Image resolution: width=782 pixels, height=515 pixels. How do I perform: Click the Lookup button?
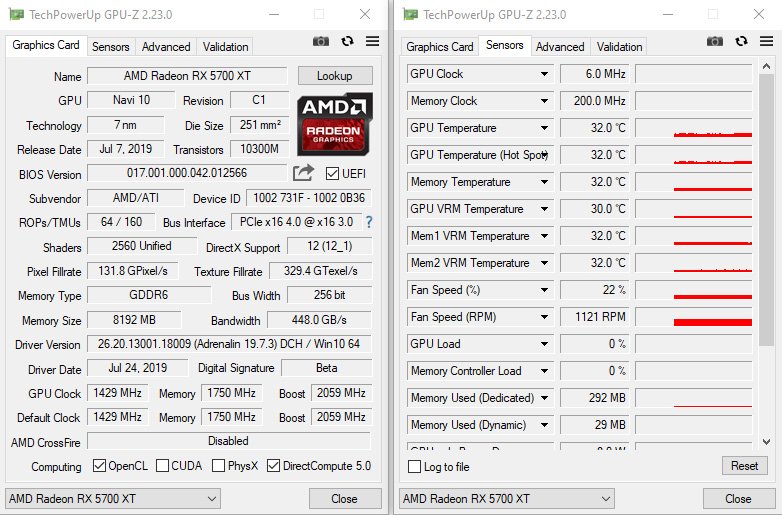pyautogui.click(x=335, y=76)
